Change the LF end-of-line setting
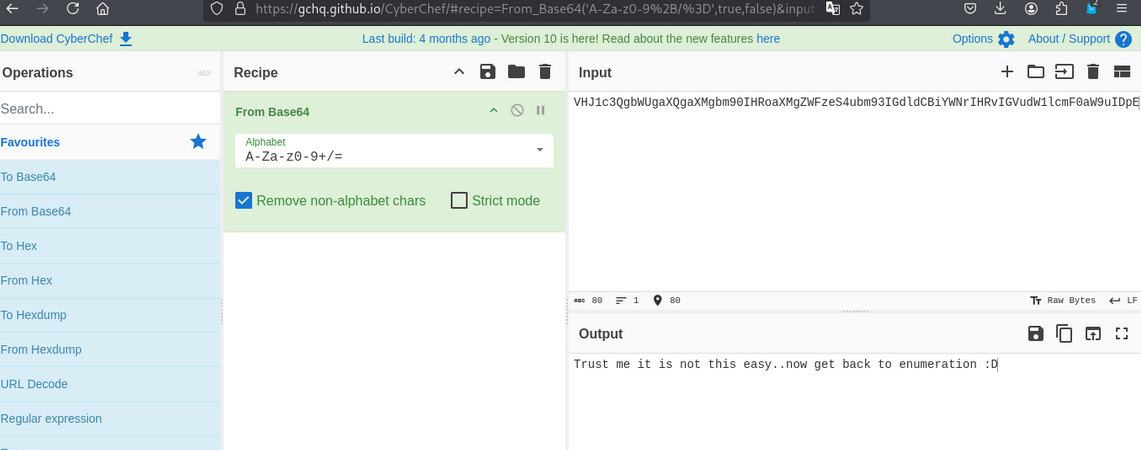Viewport: 1141px width, 450px height. [1123, 300]
